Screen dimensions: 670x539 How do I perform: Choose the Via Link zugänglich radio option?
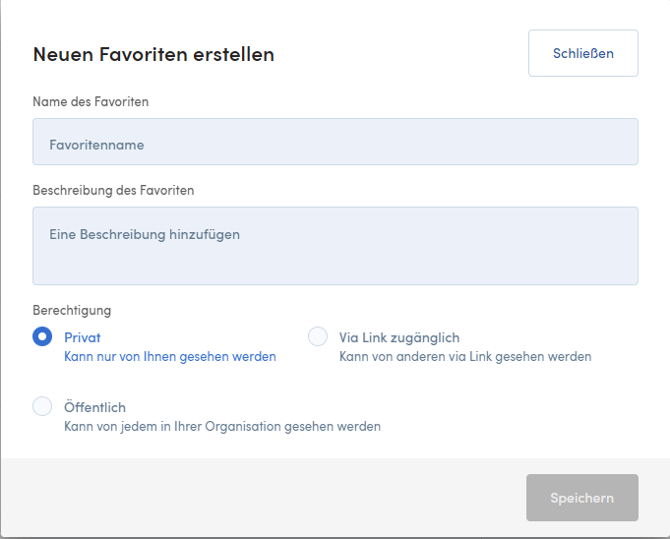coord(318,337)
